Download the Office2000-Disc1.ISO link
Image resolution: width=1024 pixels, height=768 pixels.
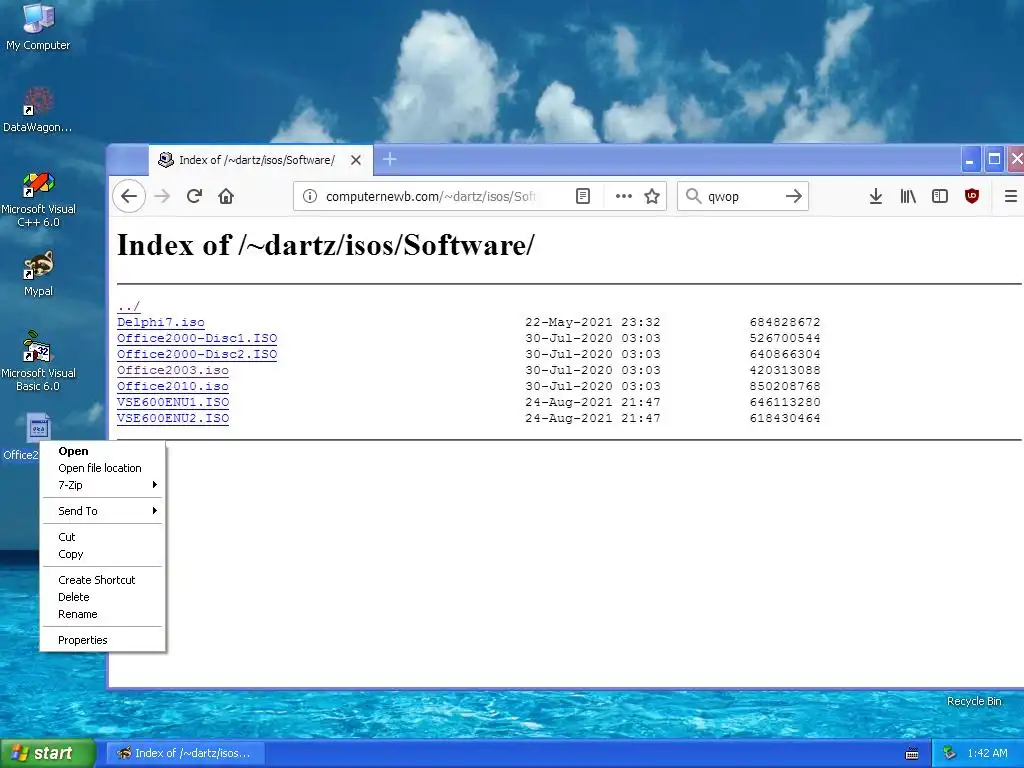(197, 338)
